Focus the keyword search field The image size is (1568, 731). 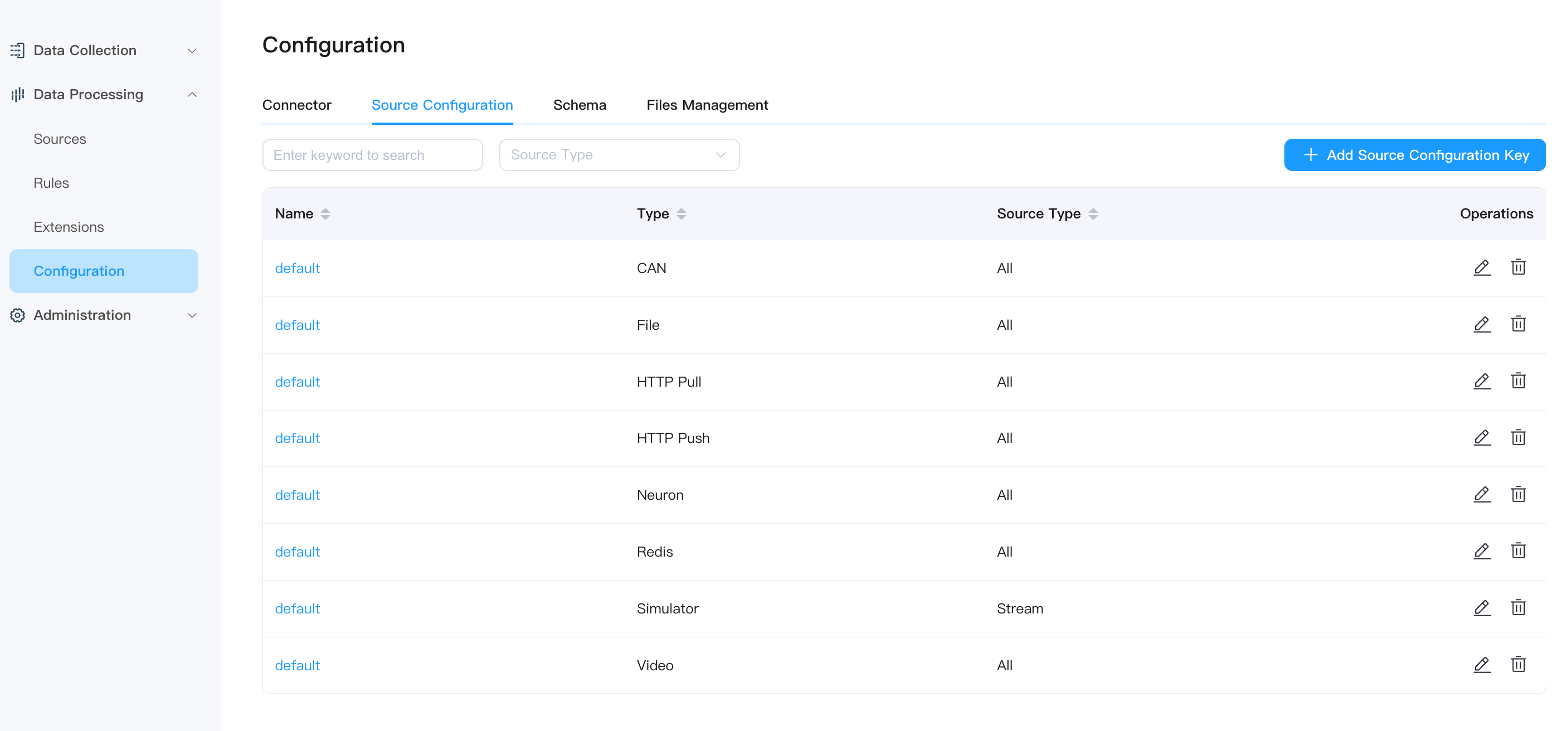372,155
